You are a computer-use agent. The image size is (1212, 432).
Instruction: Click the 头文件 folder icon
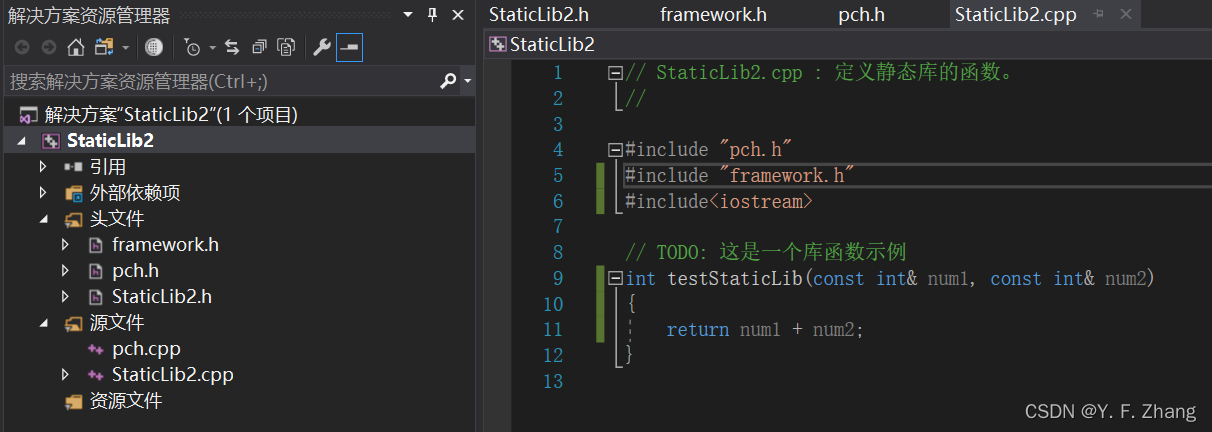73,219
